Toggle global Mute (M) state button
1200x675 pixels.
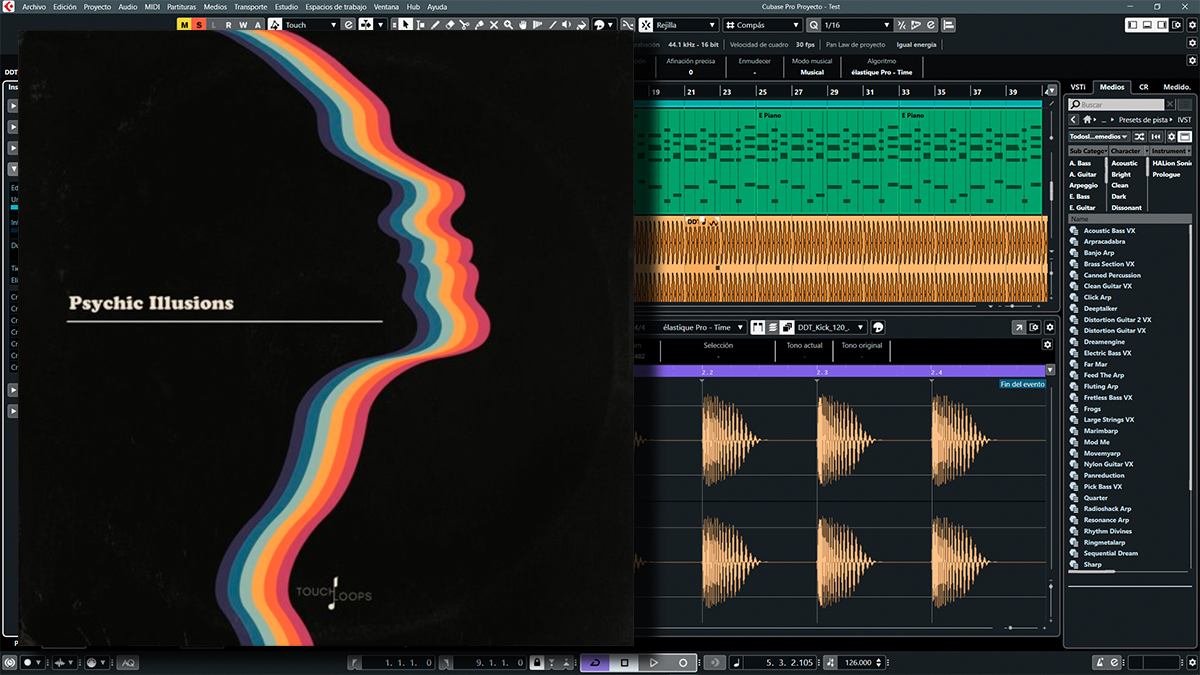point(185,24)
